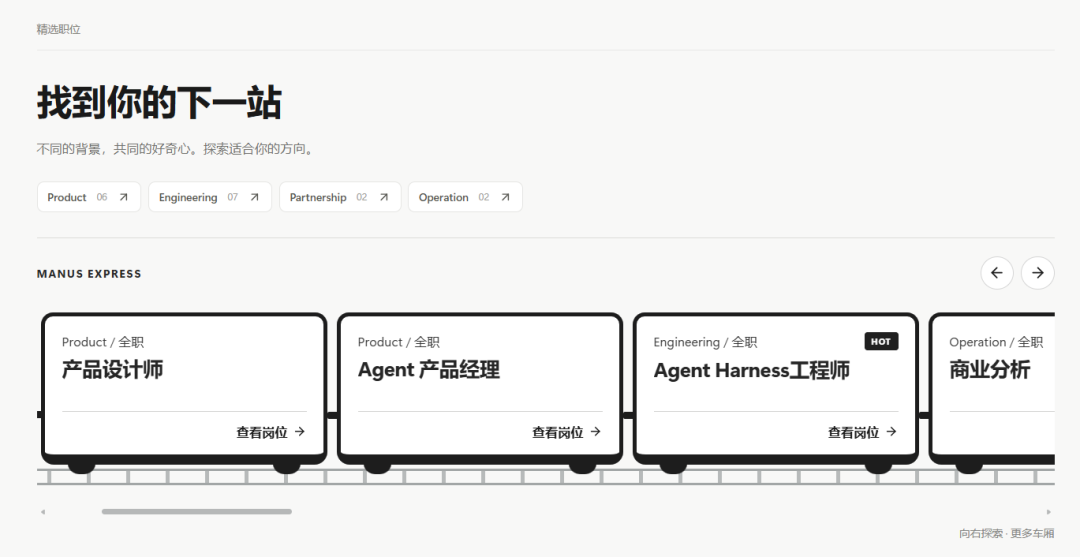1080x557 pixels.
Task: Click arrow beside 查看岗位 on Agent 产品经理 card
Action: click(596, 432)
